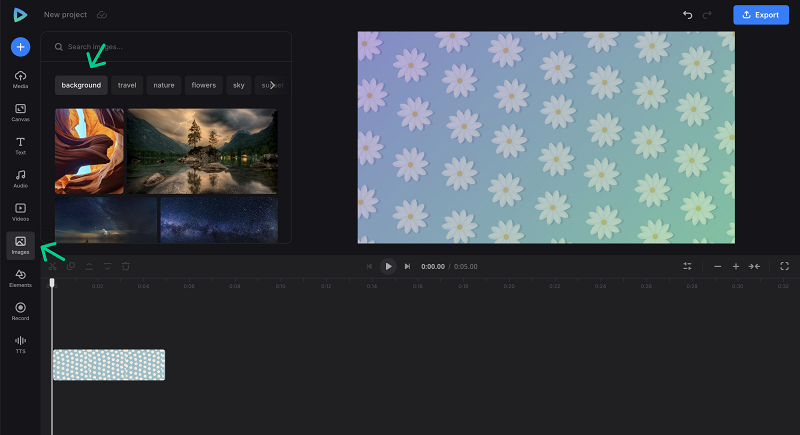Viewport: 800px width, 435px height.
Task: Open the Record sidebar panel
Action: pos(20,312)
